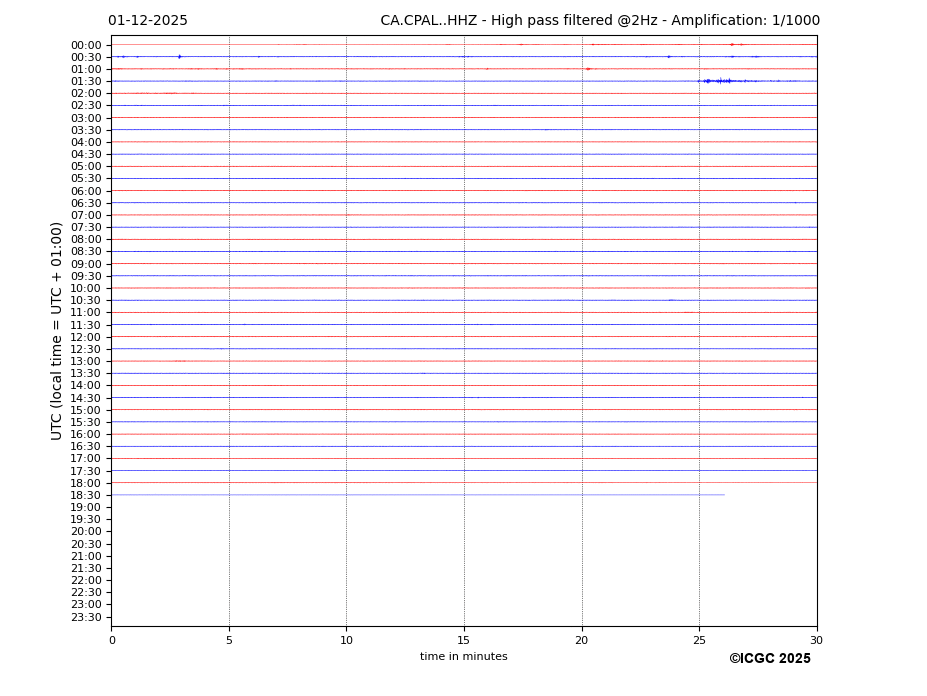Click the 30 tick on minutes axis
The width and height of the screenshot is (927, 696).
tap(816, 640)
